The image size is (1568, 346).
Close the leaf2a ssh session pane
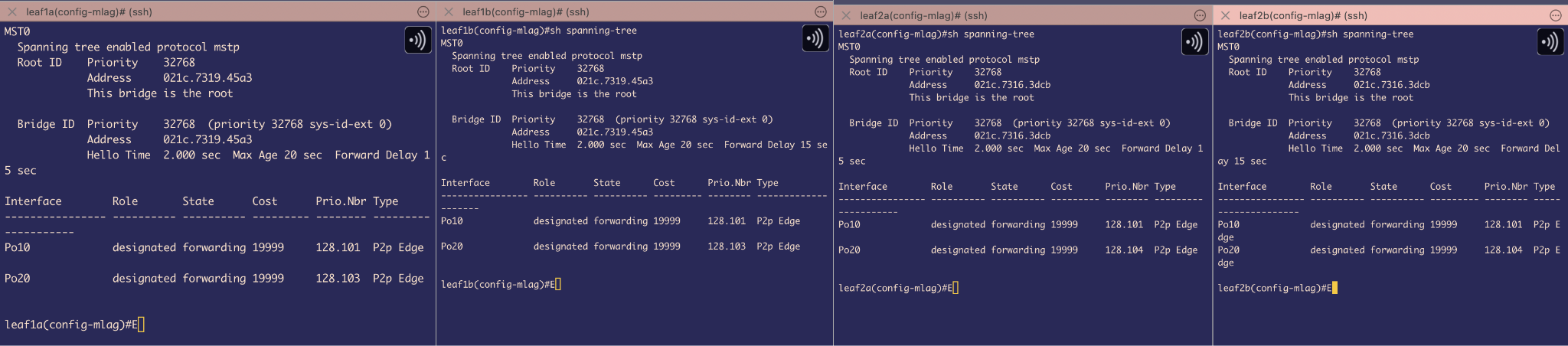[846, 15]
